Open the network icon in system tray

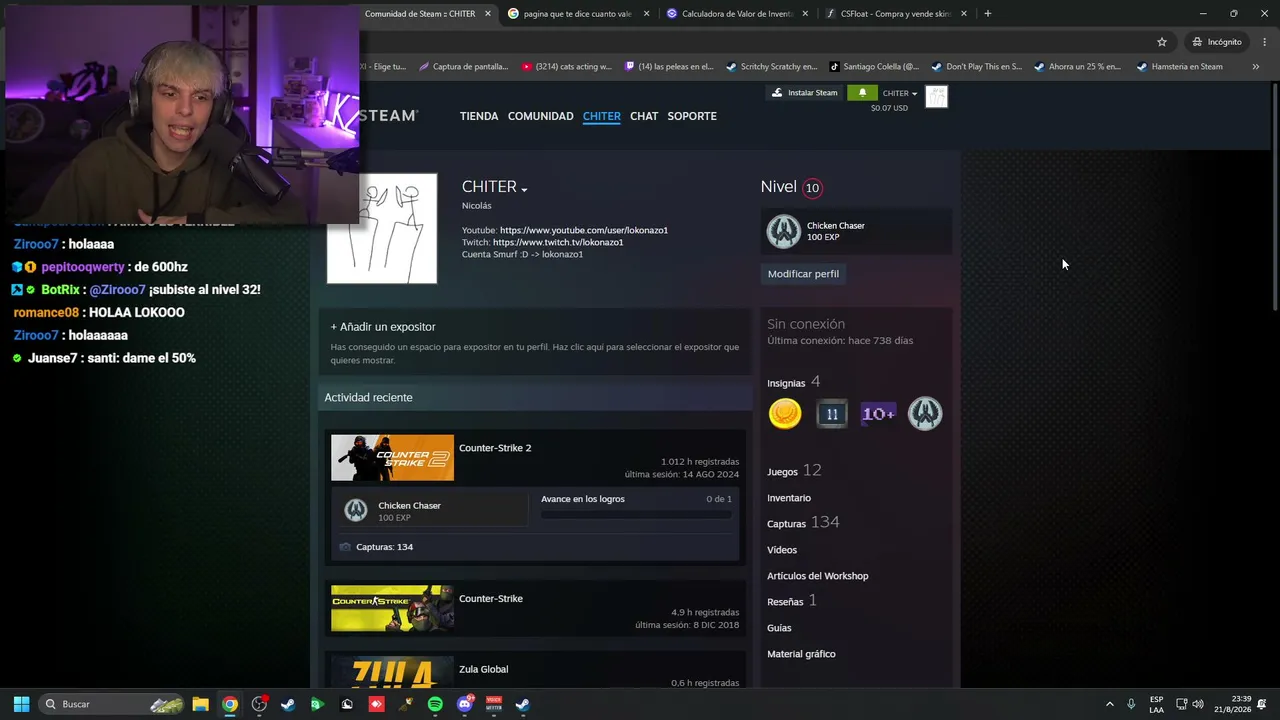1181,704
